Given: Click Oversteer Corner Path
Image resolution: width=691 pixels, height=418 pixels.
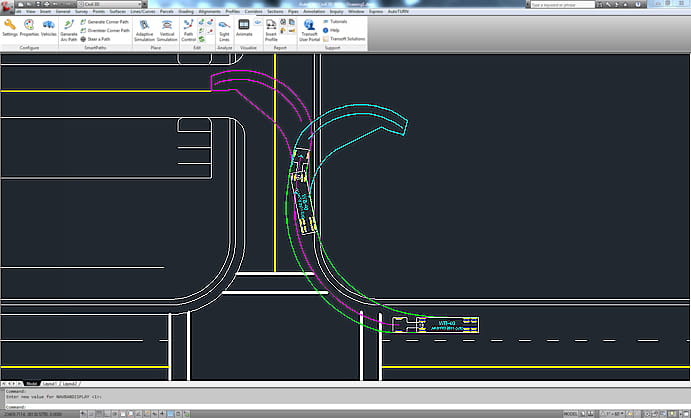Looking at the screenshot, I should [105, 30].
